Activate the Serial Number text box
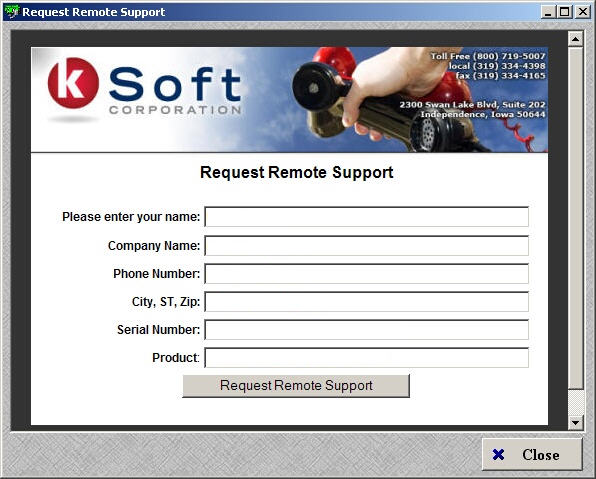Viewport: 596px width, 479px height. (366, 330)
